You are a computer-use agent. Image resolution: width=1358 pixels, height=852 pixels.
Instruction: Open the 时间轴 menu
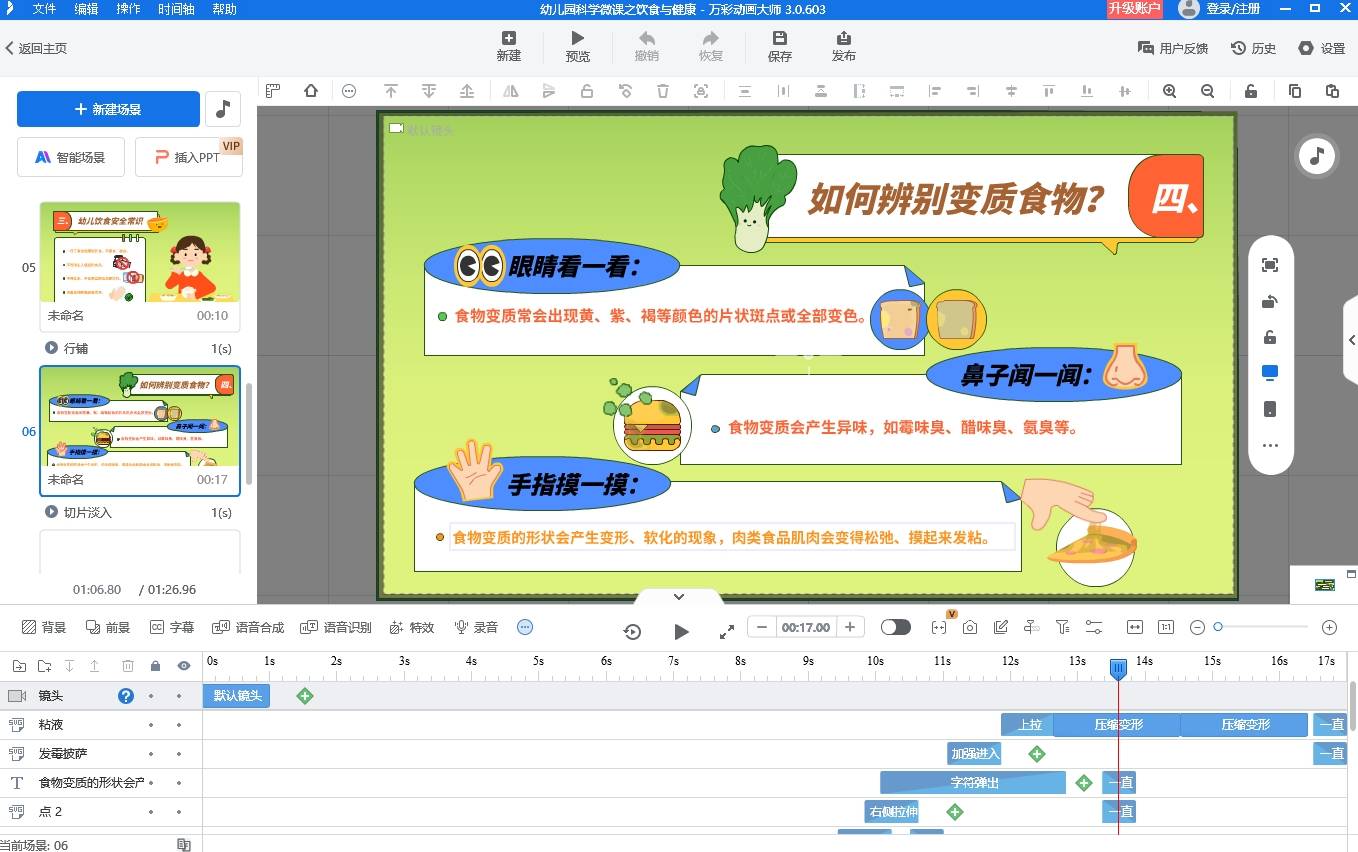point(176,9)
